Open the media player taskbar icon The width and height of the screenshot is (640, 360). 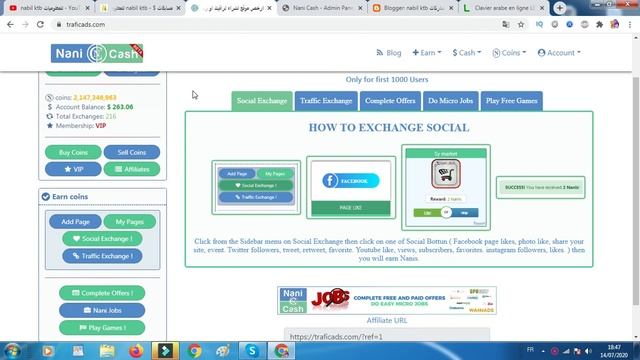click(48, 351)
